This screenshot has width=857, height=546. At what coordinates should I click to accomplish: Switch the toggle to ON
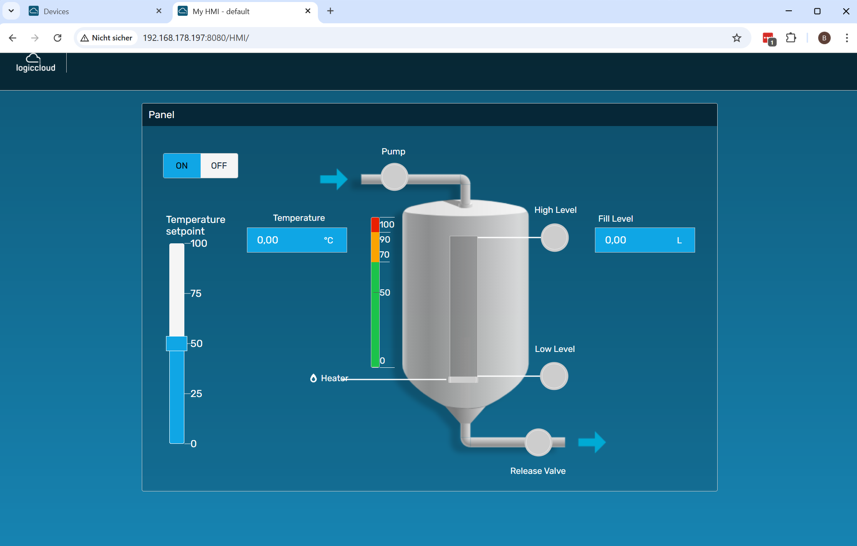pos(181,166)
